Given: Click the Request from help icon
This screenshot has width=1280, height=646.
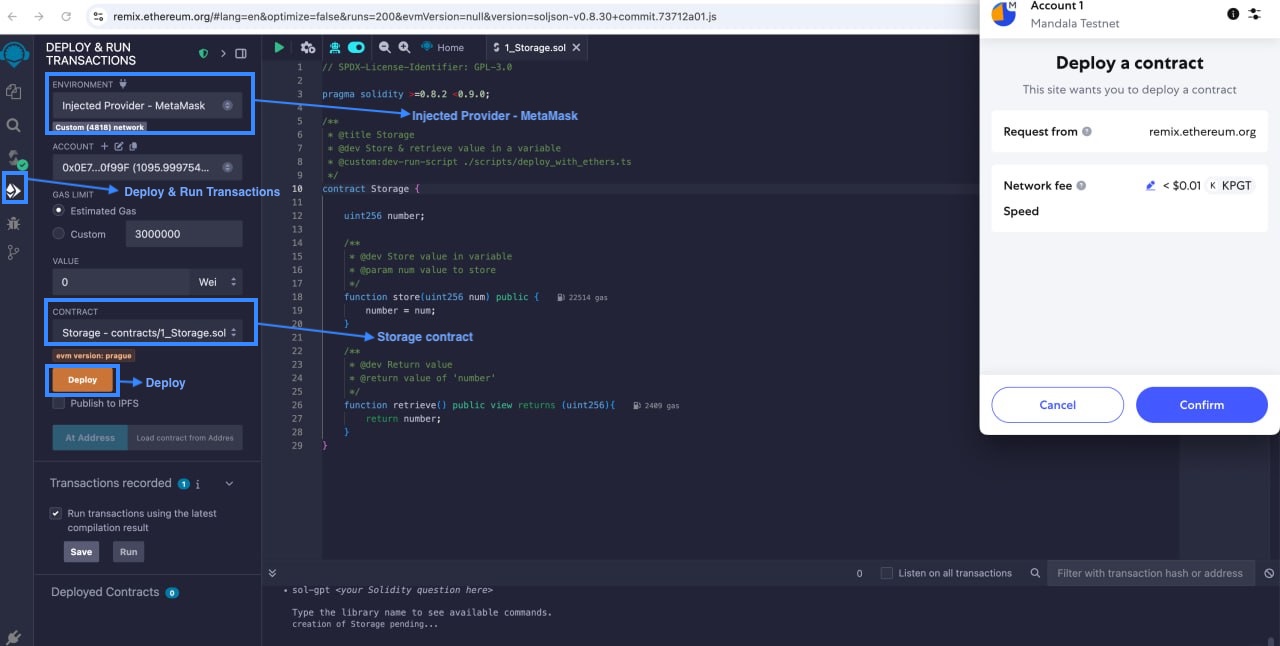Looking at the screenshot, I should pos(1087,132).
